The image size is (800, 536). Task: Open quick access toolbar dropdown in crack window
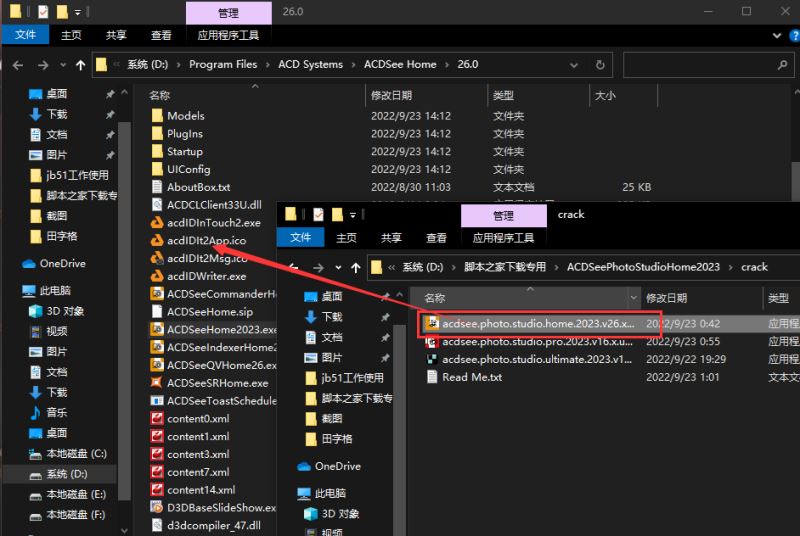353,215
